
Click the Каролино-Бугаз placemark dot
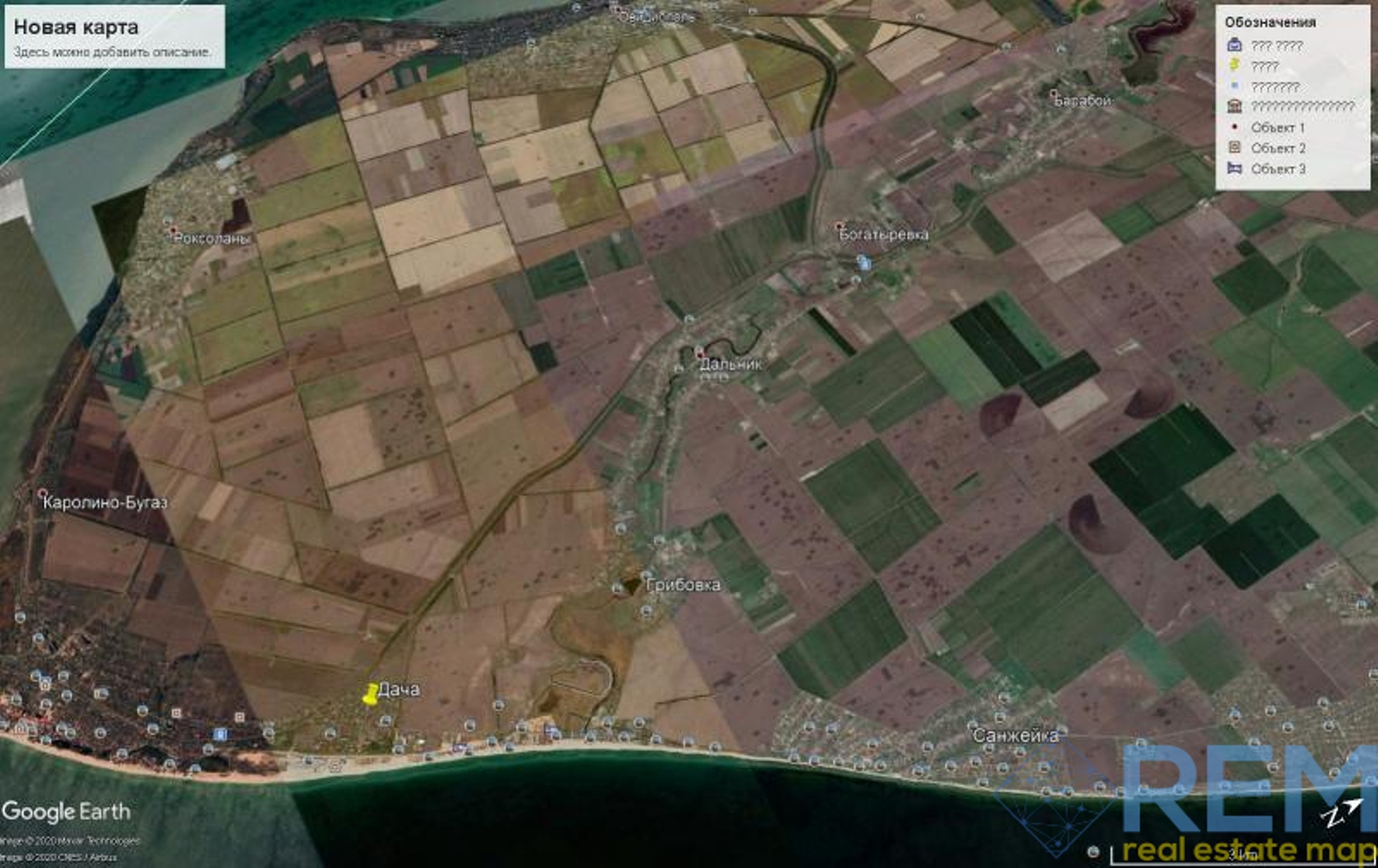tap(43, 494)
